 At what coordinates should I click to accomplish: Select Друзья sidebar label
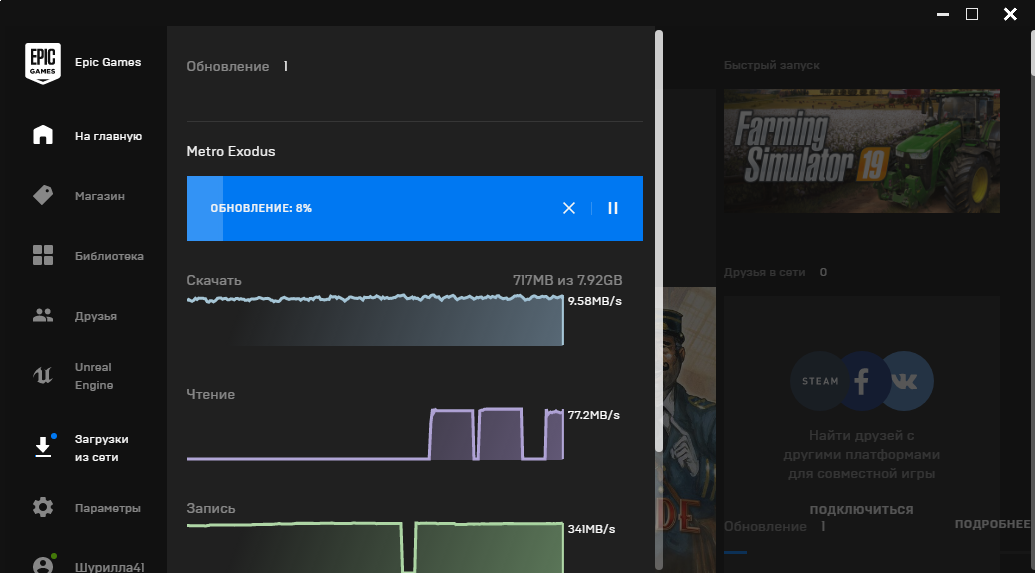(x=96, y=316)
